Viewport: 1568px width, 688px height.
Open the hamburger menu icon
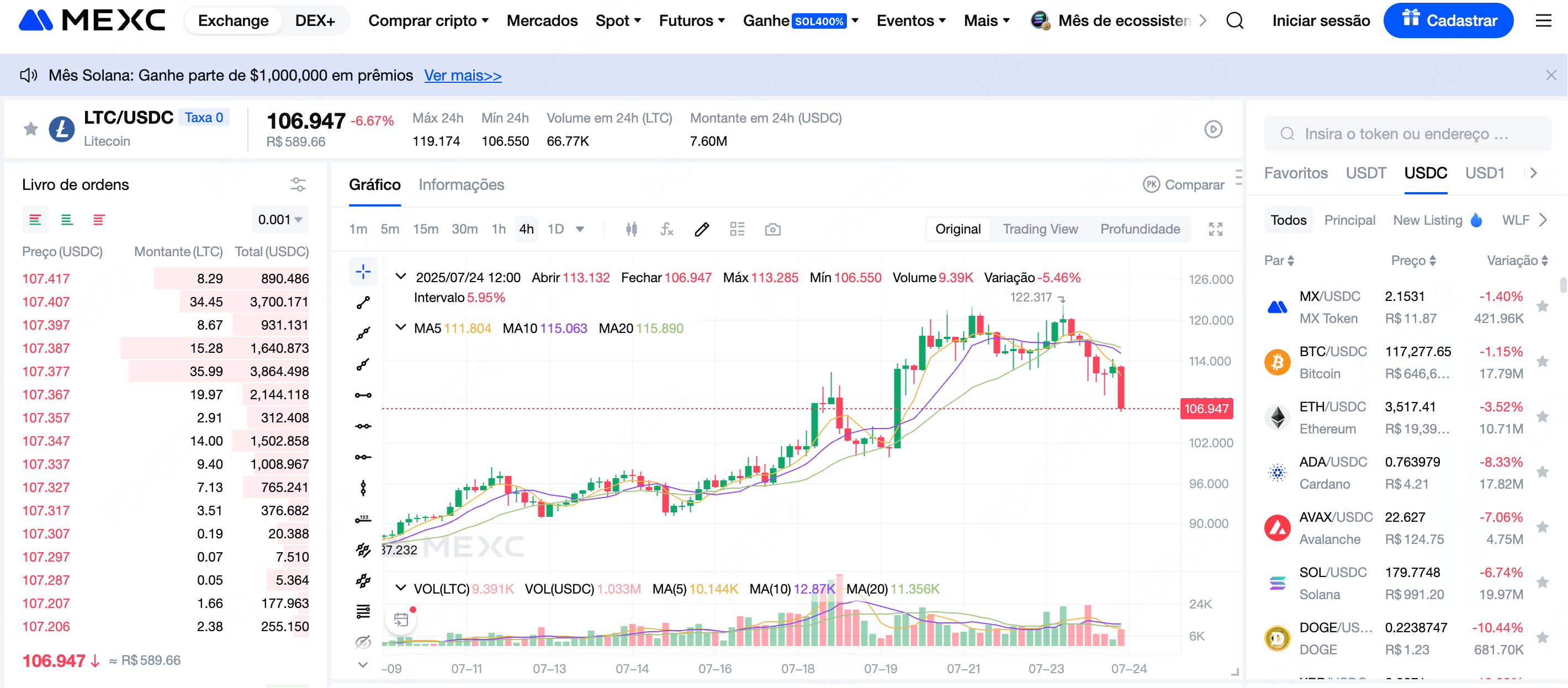pyautogui.click(x=1543, y=20)
